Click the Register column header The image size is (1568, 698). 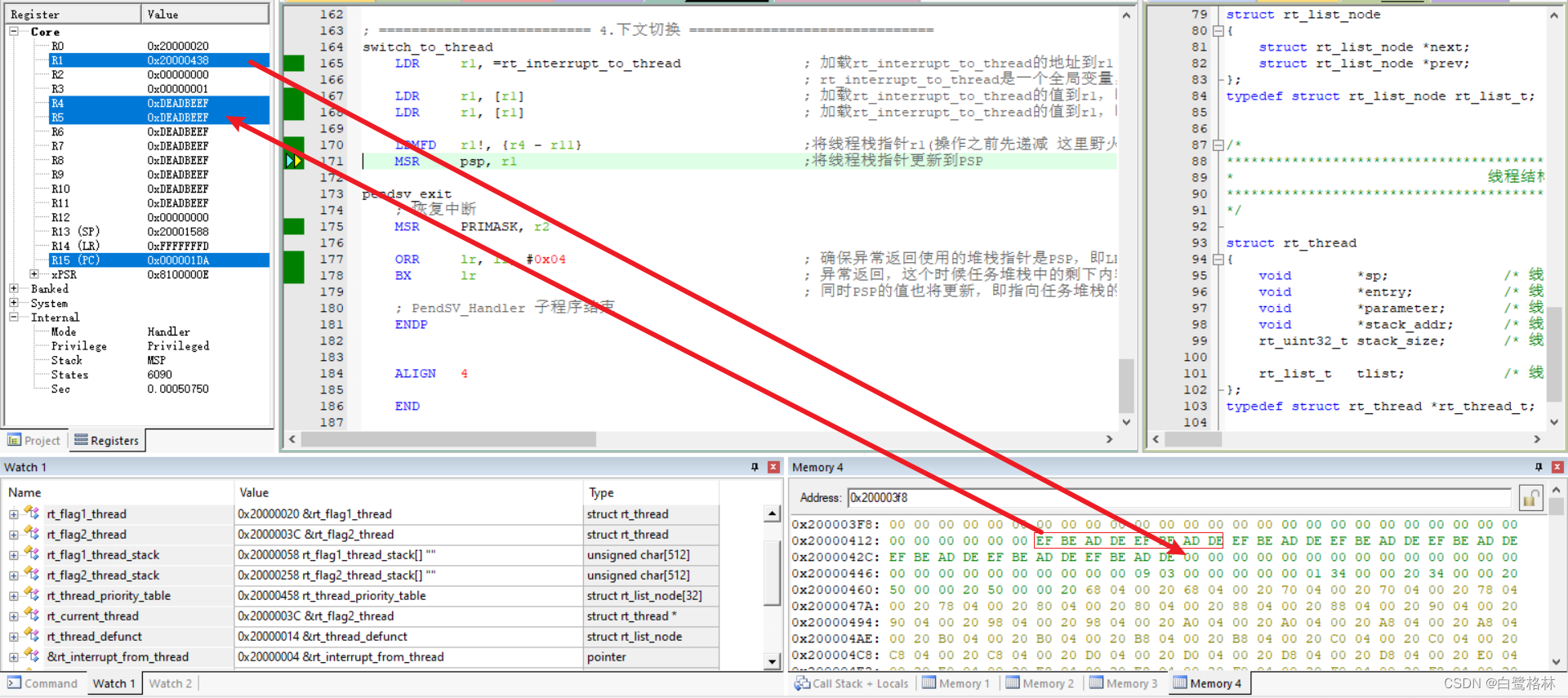(72, 15)
